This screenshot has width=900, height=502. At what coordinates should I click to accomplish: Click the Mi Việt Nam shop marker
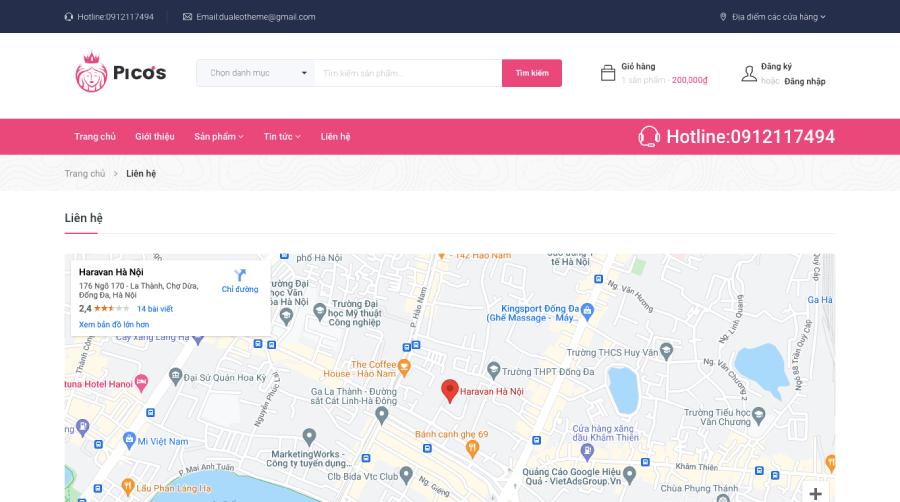129,441
